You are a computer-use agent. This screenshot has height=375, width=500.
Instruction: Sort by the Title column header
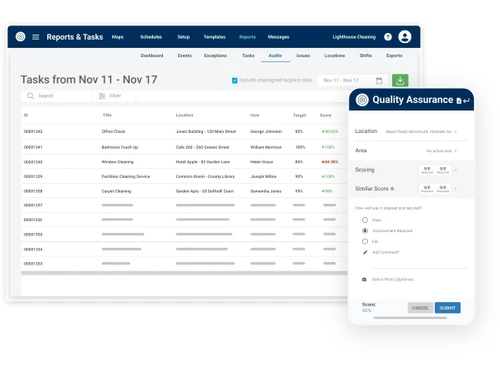(107, 115)
